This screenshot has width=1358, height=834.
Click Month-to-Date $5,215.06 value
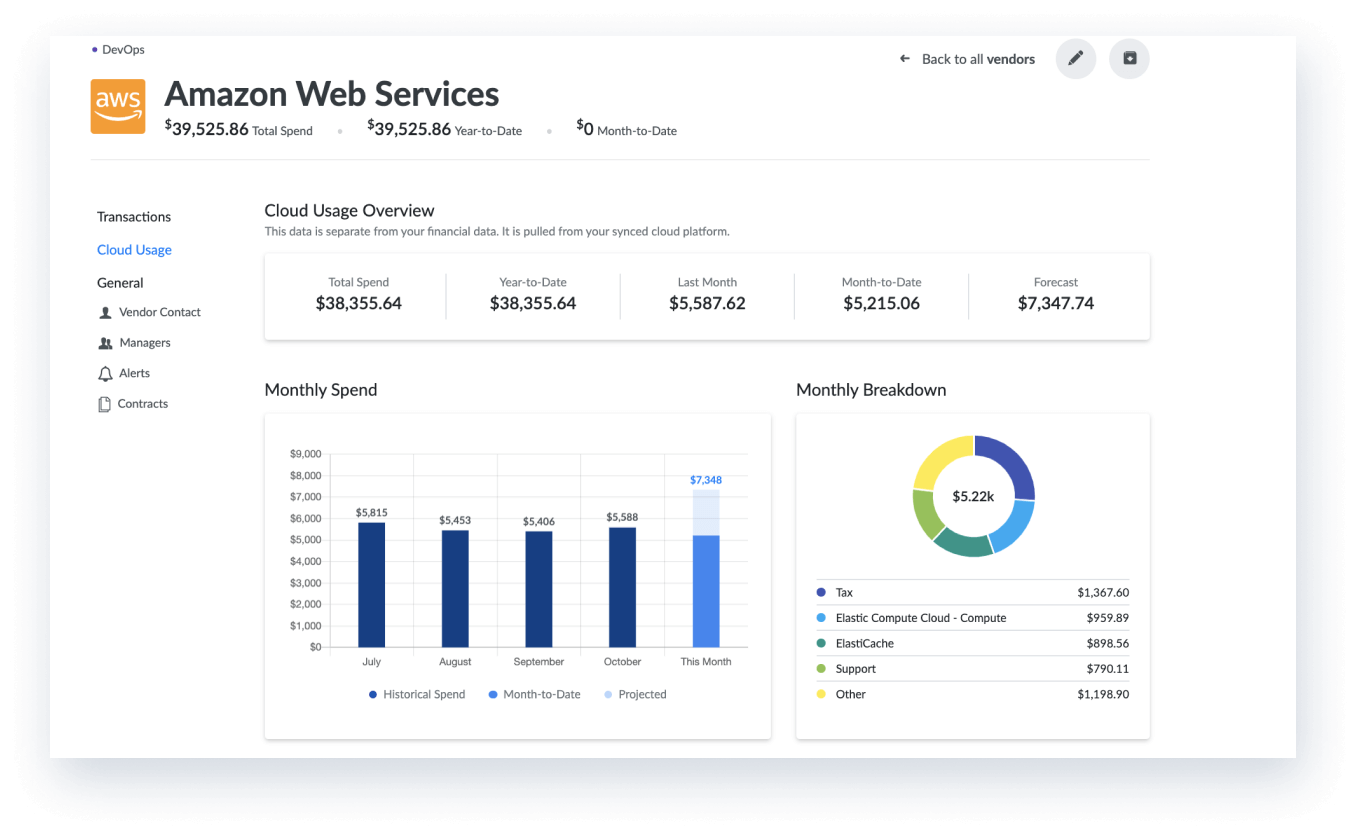881,303
